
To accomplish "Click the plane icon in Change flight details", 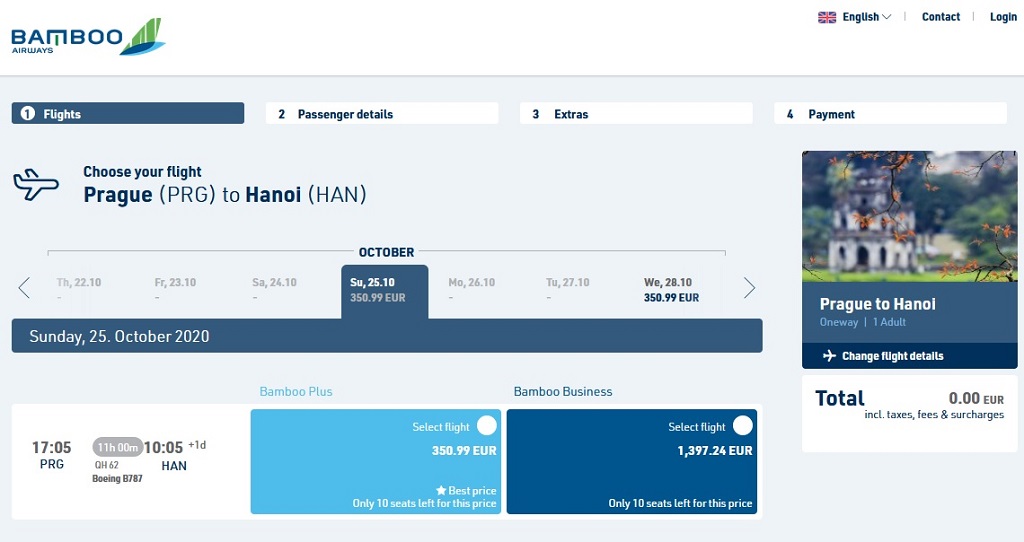I will pyautogui.click(x=829, y=356).
